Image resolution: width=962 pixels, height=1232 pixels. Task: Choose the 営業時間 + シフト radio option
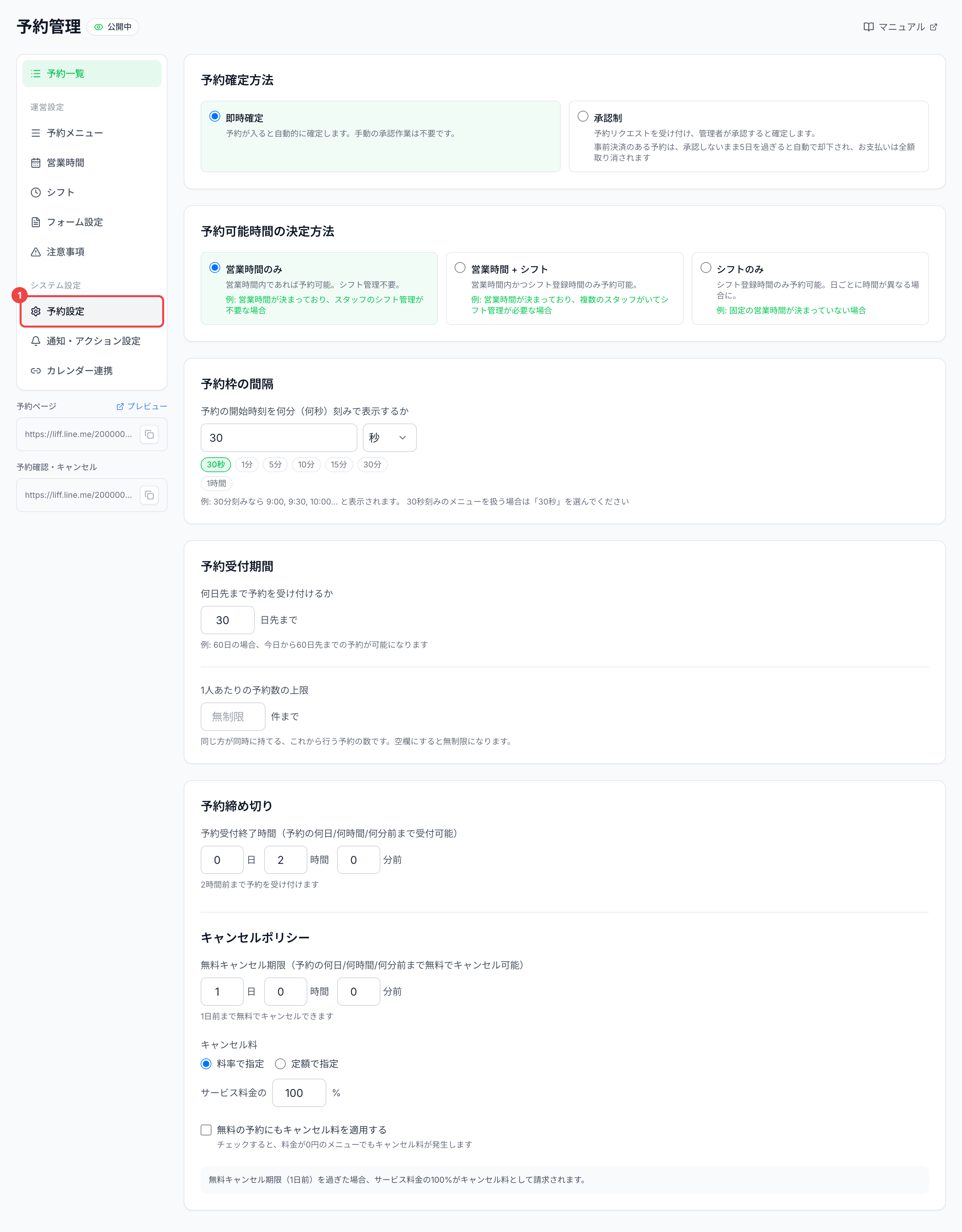[x=460, y=268]
